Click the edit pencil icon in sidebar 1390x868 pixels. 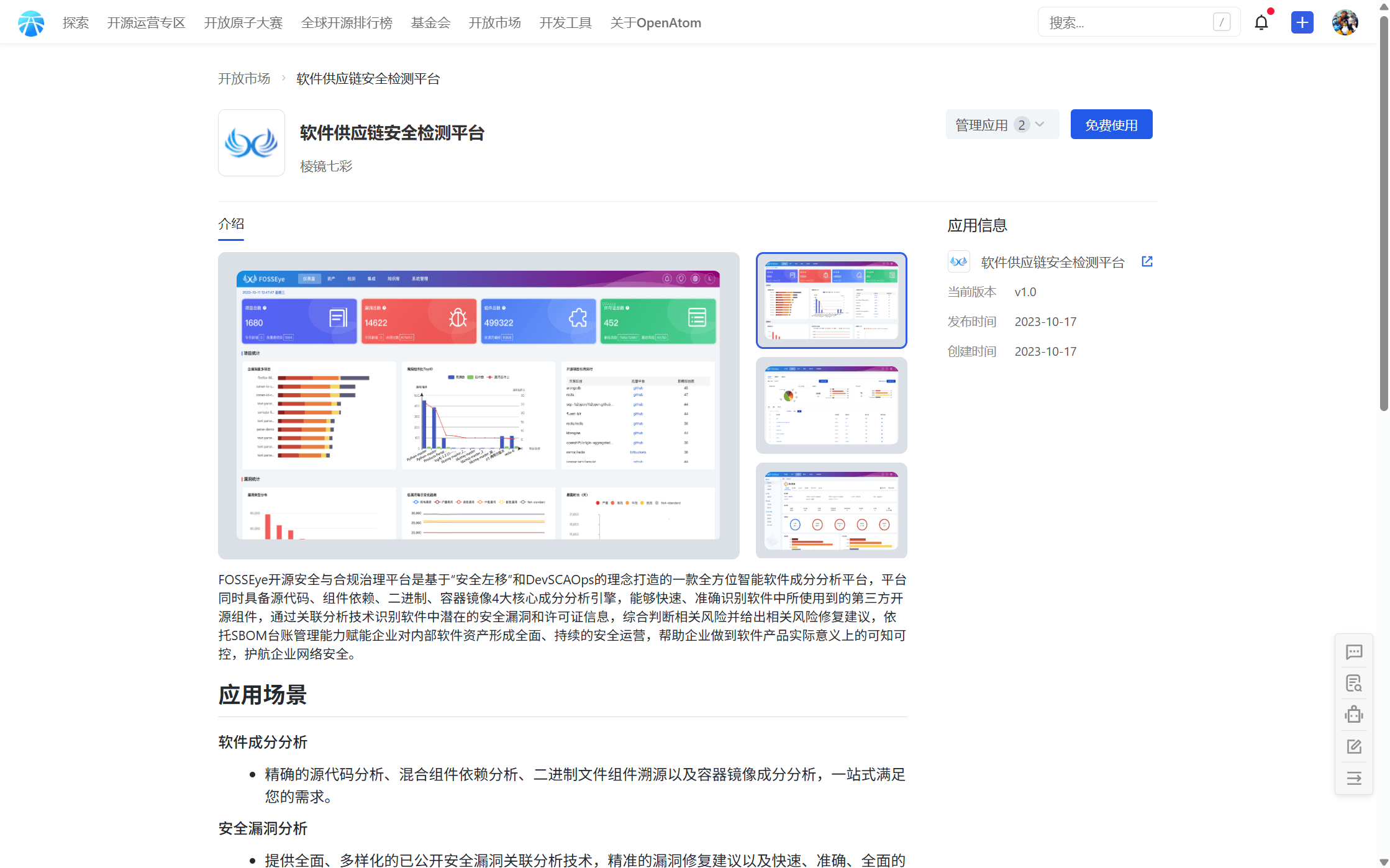(x=1353, y=746)
